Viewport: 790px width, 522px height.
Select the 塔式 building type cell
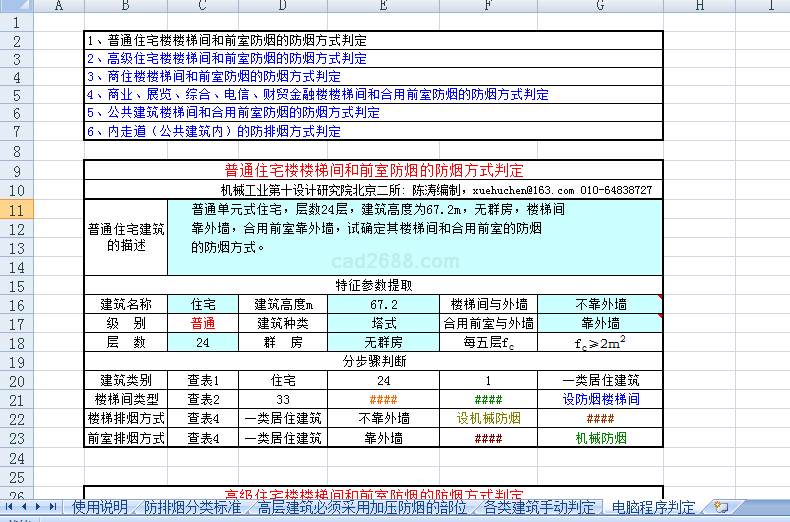click(x=384, y=323)
